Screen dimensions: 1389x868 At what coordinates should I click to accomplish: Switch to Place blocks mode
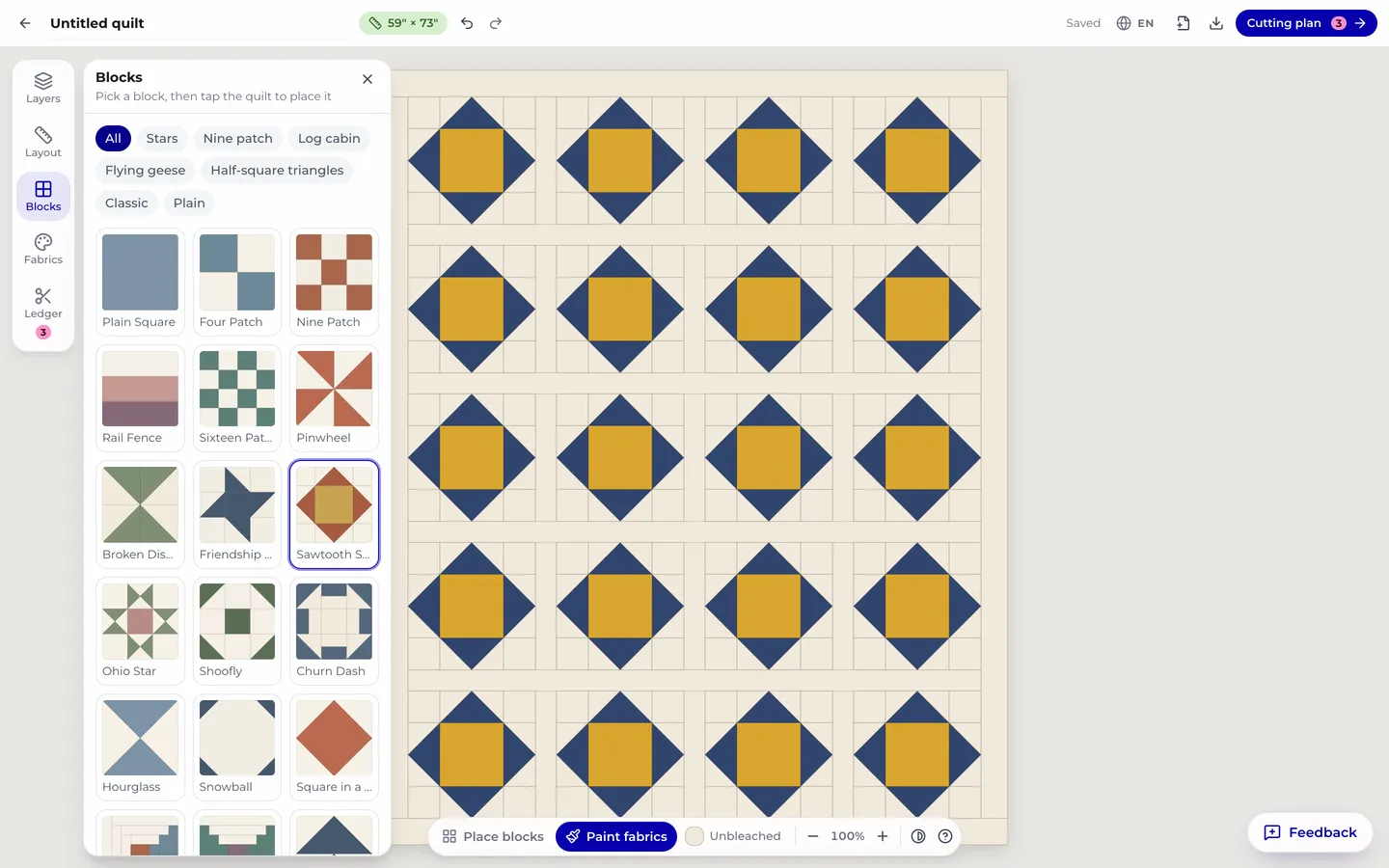pos(493,836)
